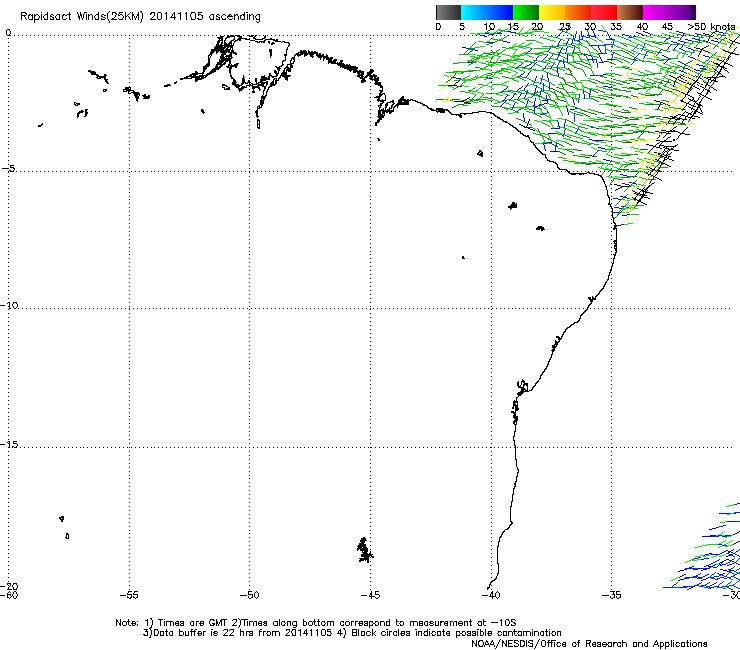Click the title 'Rapidscat Winds(25KM) 20141105 ascending'

(x=140, y=17)
